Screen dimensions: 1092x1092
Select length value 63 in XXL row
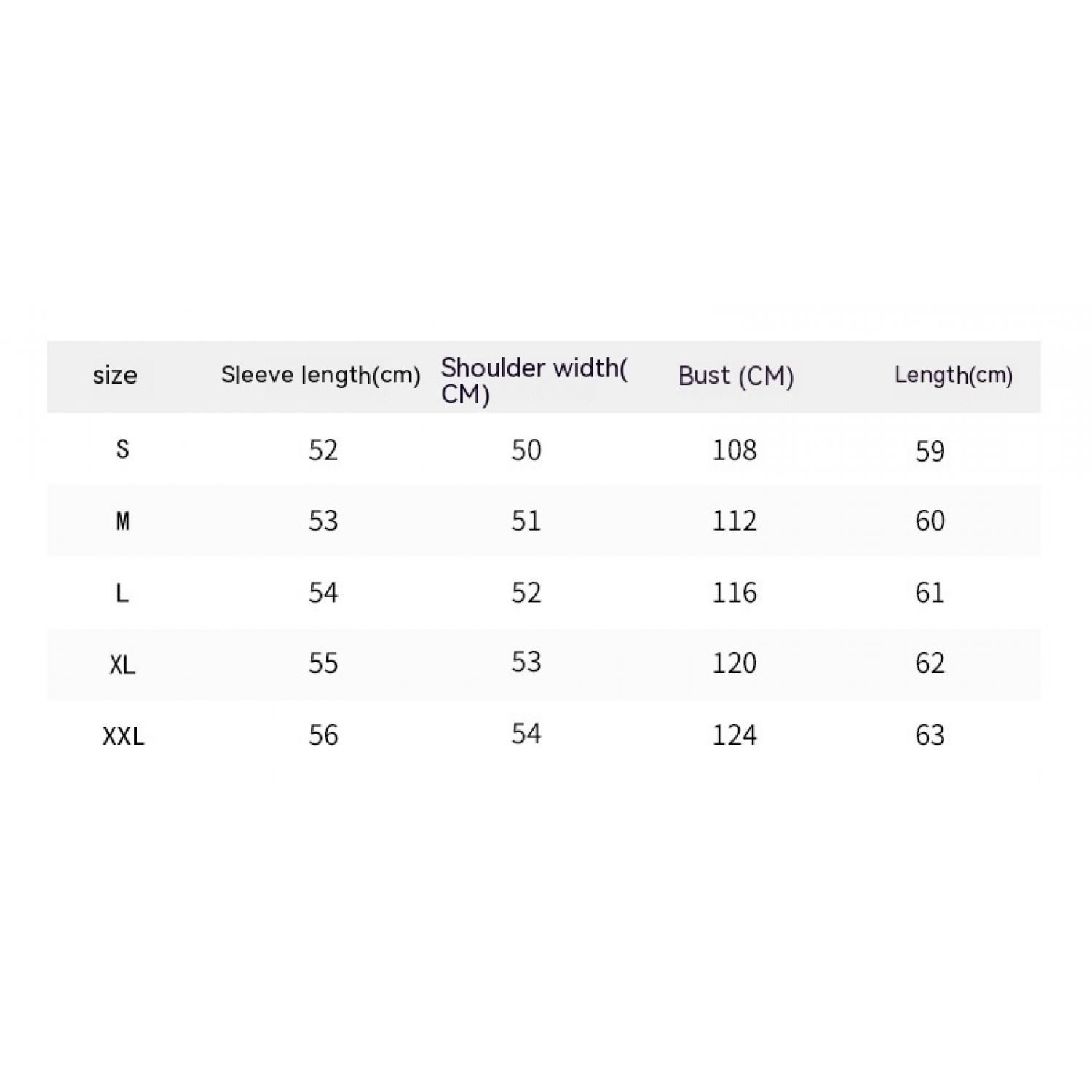[930, 735]
